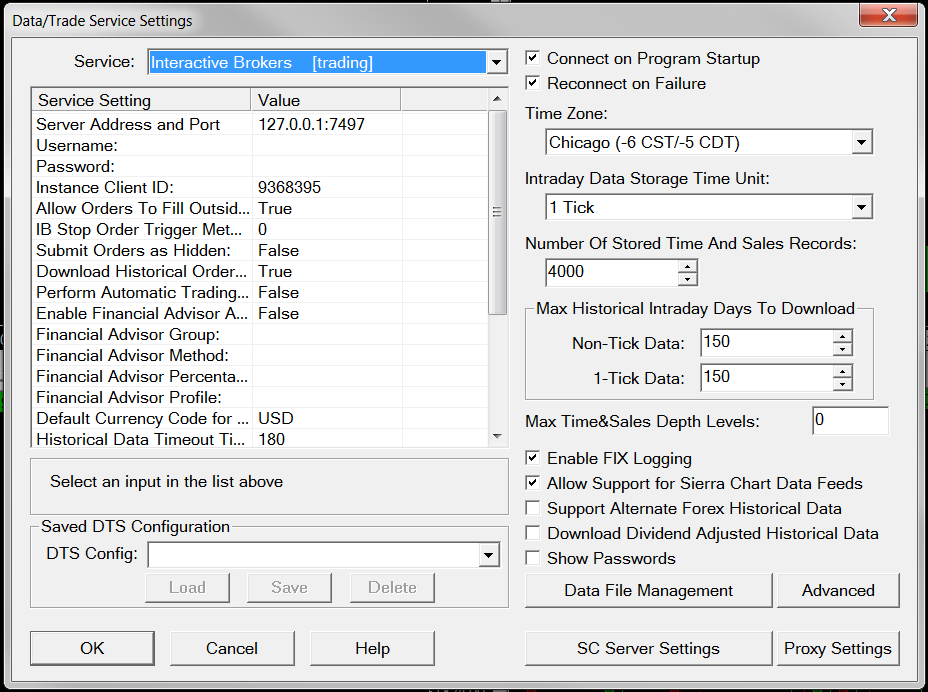Click the OK button
The image size is (928, 692).
click(x=92, y=648)
